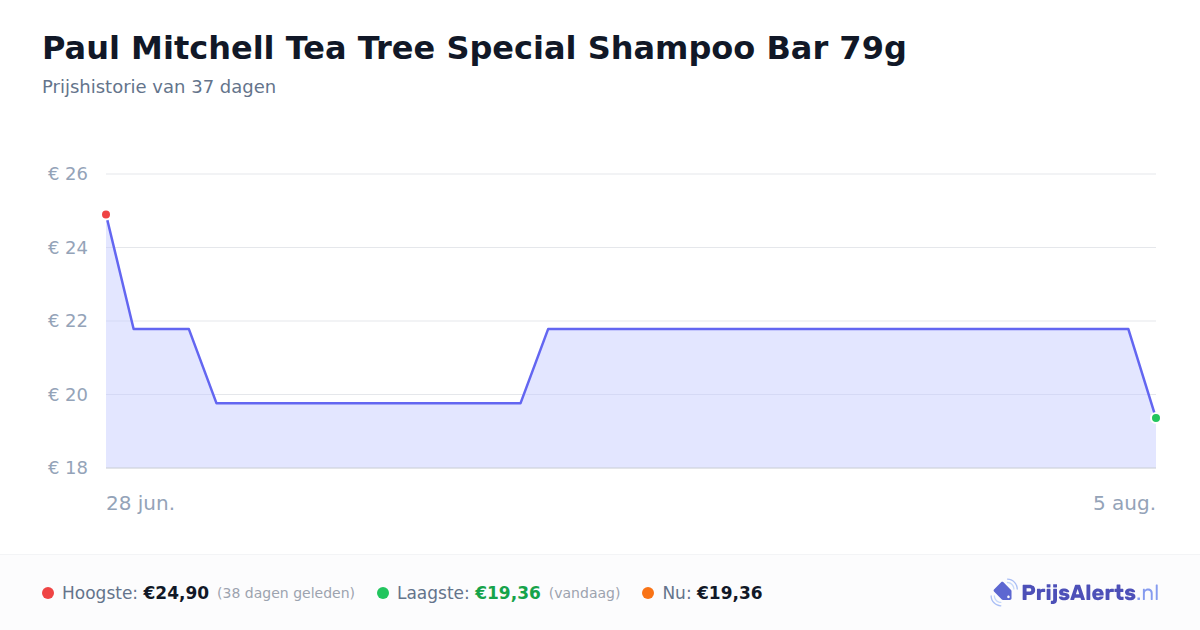Click the 5 aug. end date label

[1124, 503]
